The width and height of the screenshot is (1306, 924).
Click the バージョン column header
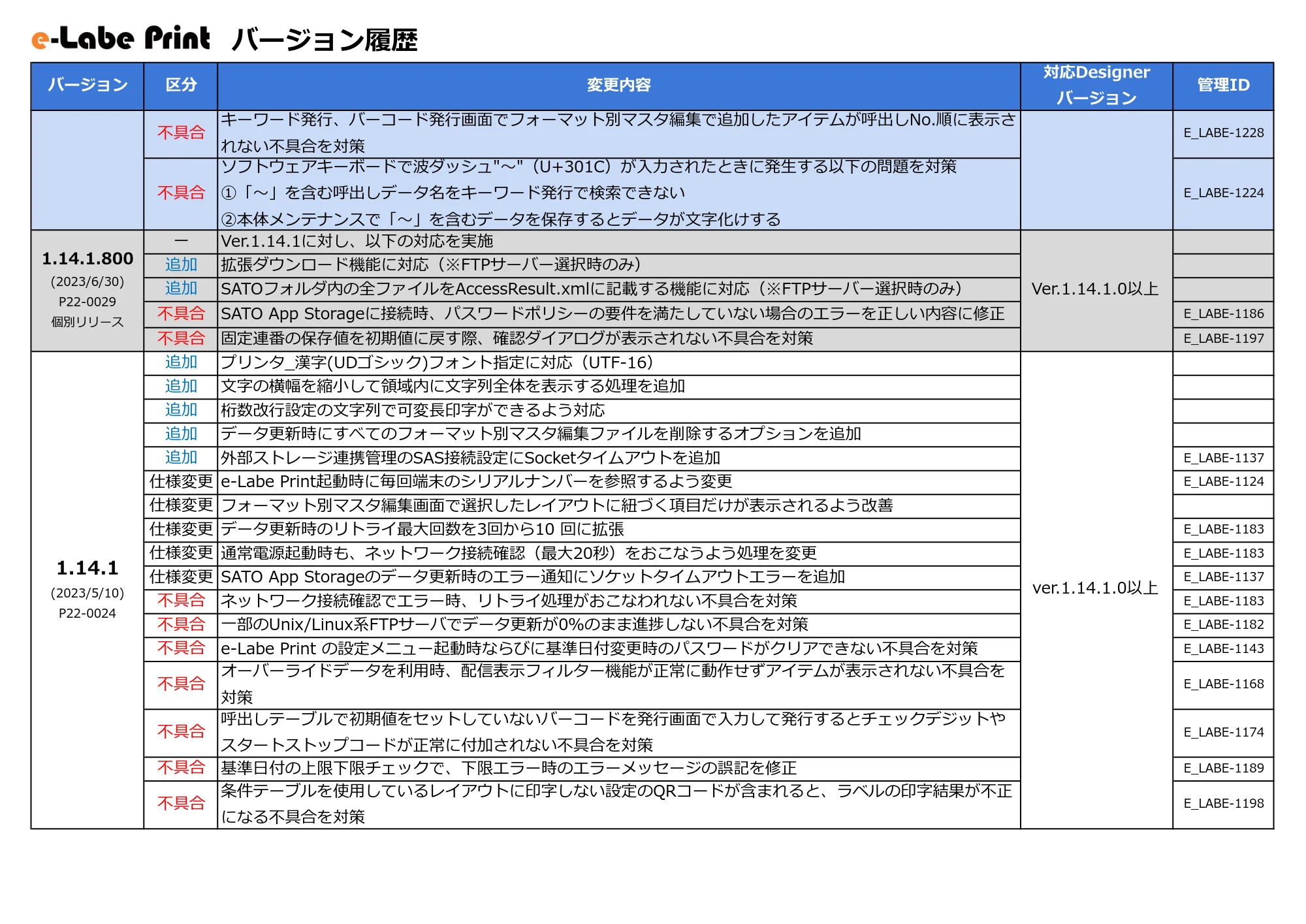coord(88,85)
